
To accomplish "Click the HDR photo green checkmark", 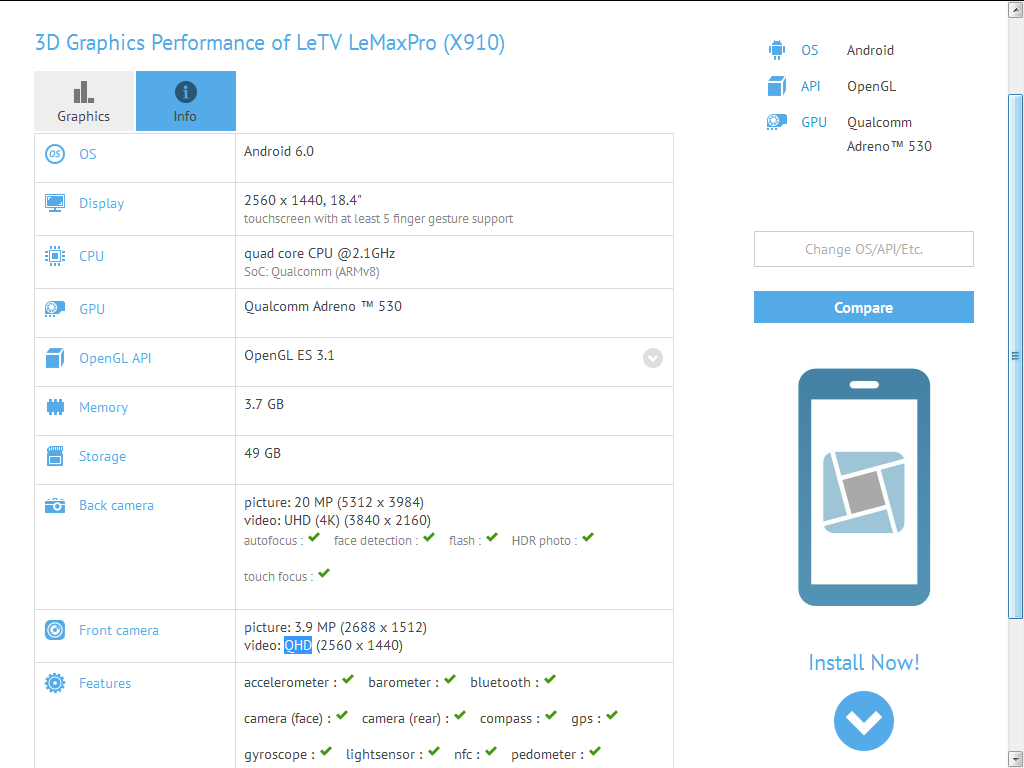I will pyautogui.click(x=588, y=538).
